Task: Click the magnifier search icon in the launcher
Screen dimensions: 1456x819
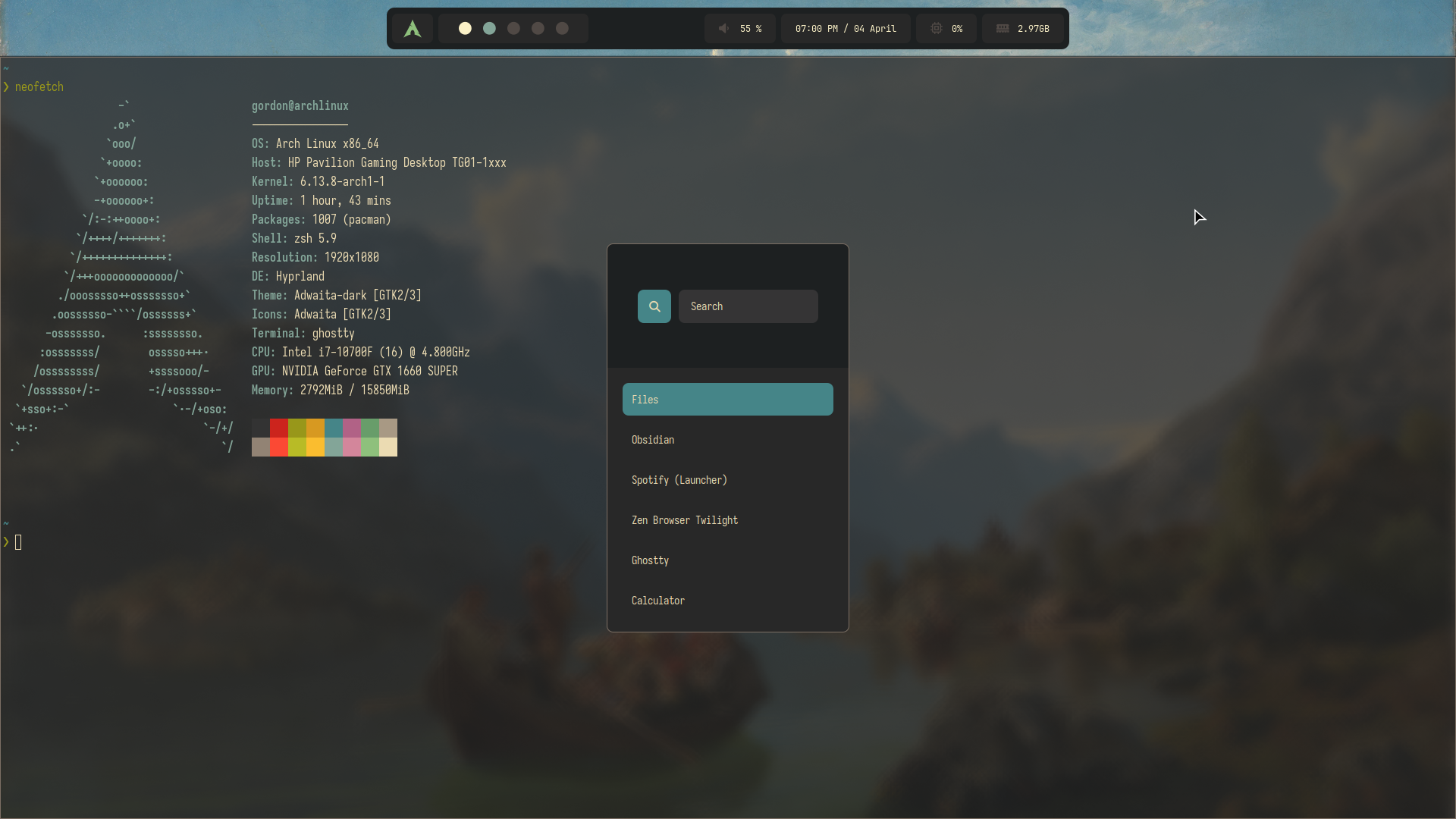Action: tap(654, 306)
